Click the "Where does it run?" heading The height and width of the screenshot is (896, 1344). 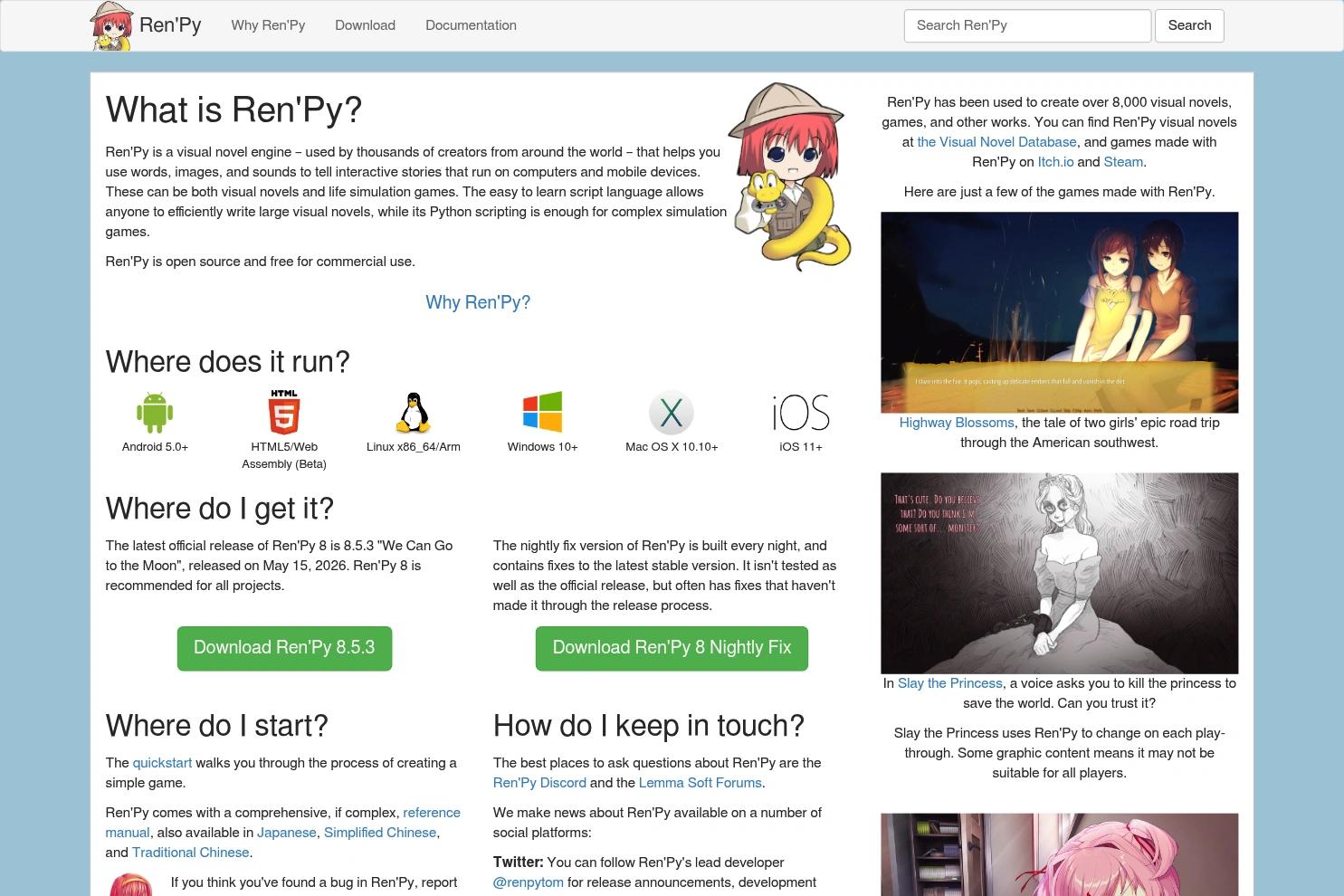click(x=227, y=362)
